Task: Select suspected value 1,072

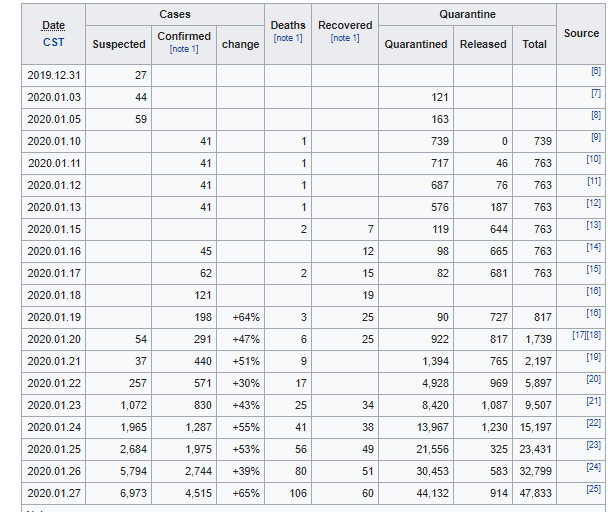Action: point(133,405)
